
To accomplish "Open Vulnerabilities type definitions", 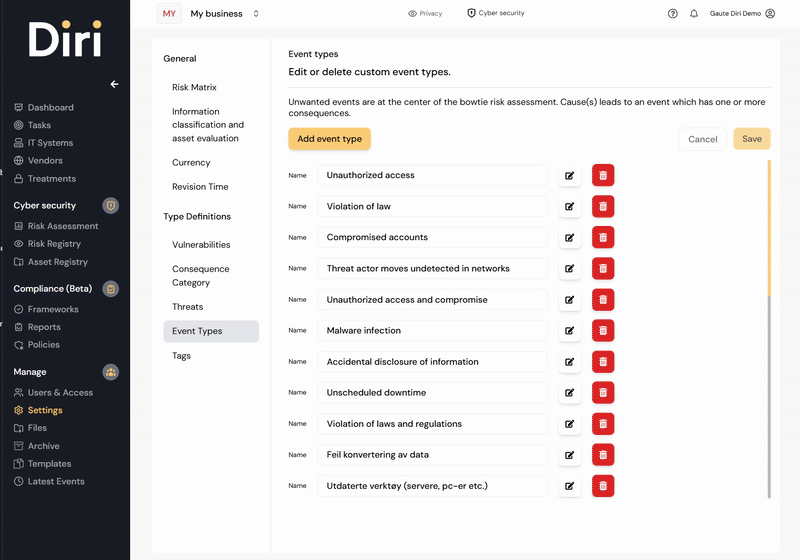I will [201, 245].
